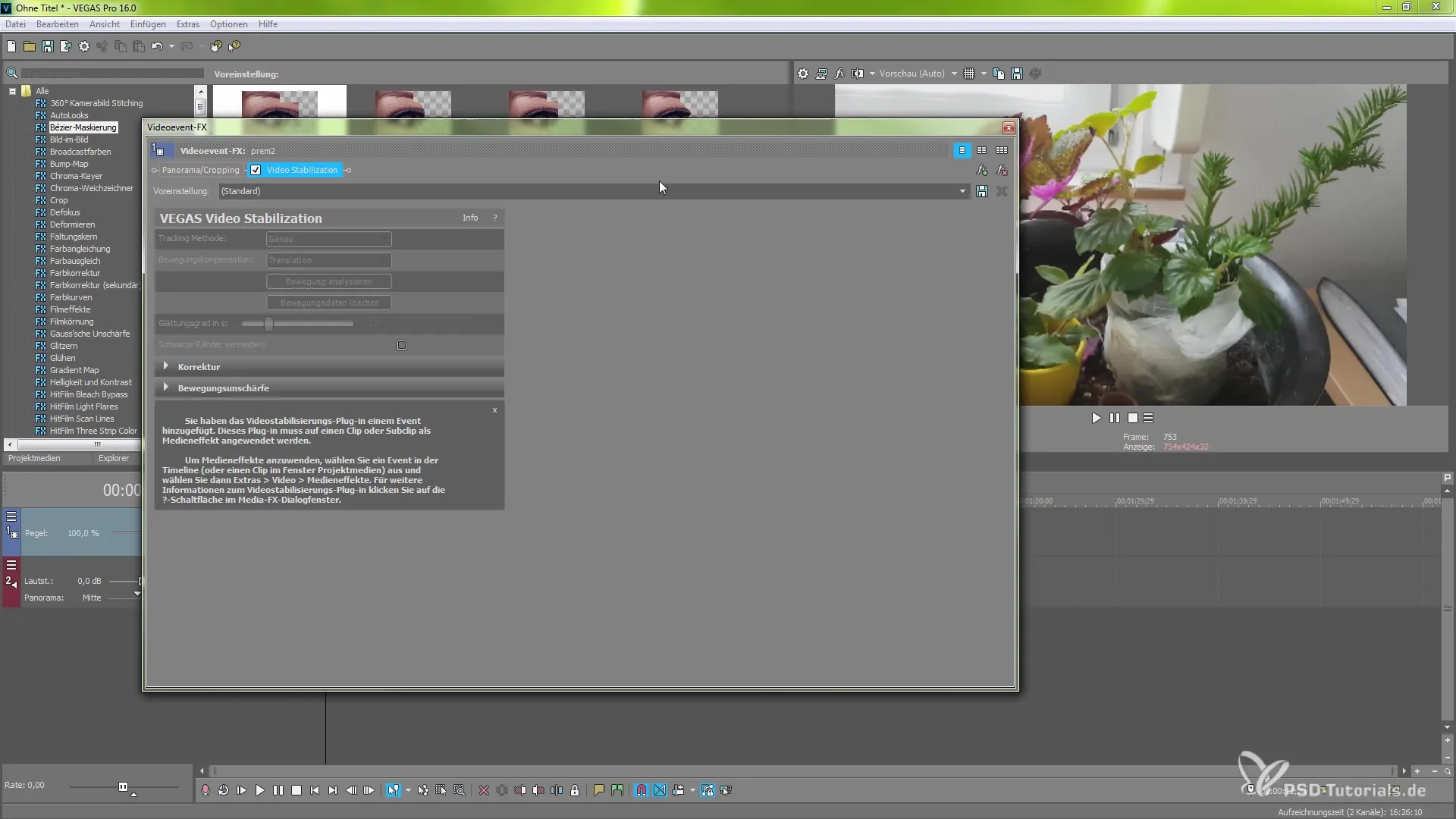Click the preview overlays grid icon
Screen dimensions: 1456x819
969,74
